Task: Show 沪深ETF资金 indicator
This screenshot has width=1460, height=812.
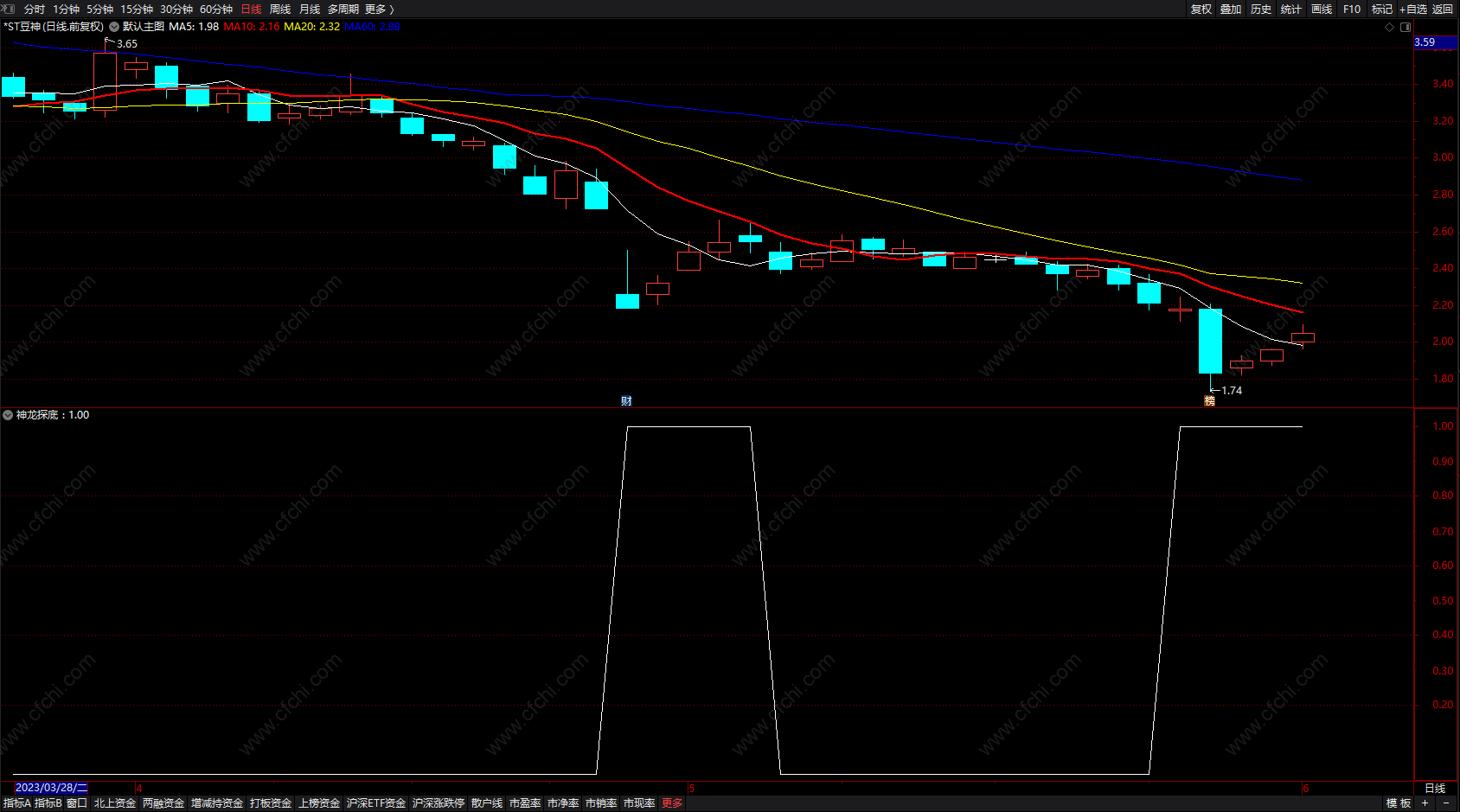Action: (376, 803)
